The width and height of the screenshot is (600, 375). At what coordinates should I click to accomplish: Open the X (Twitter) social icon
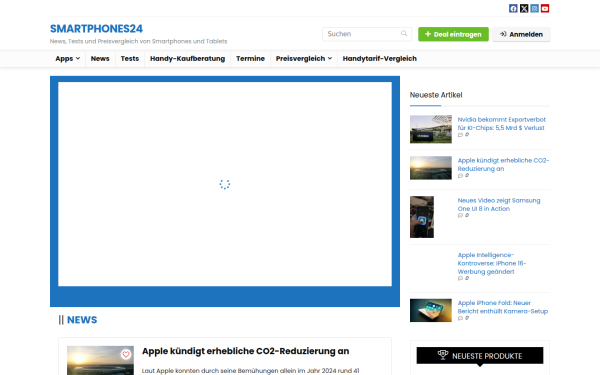tap(524, 8)
